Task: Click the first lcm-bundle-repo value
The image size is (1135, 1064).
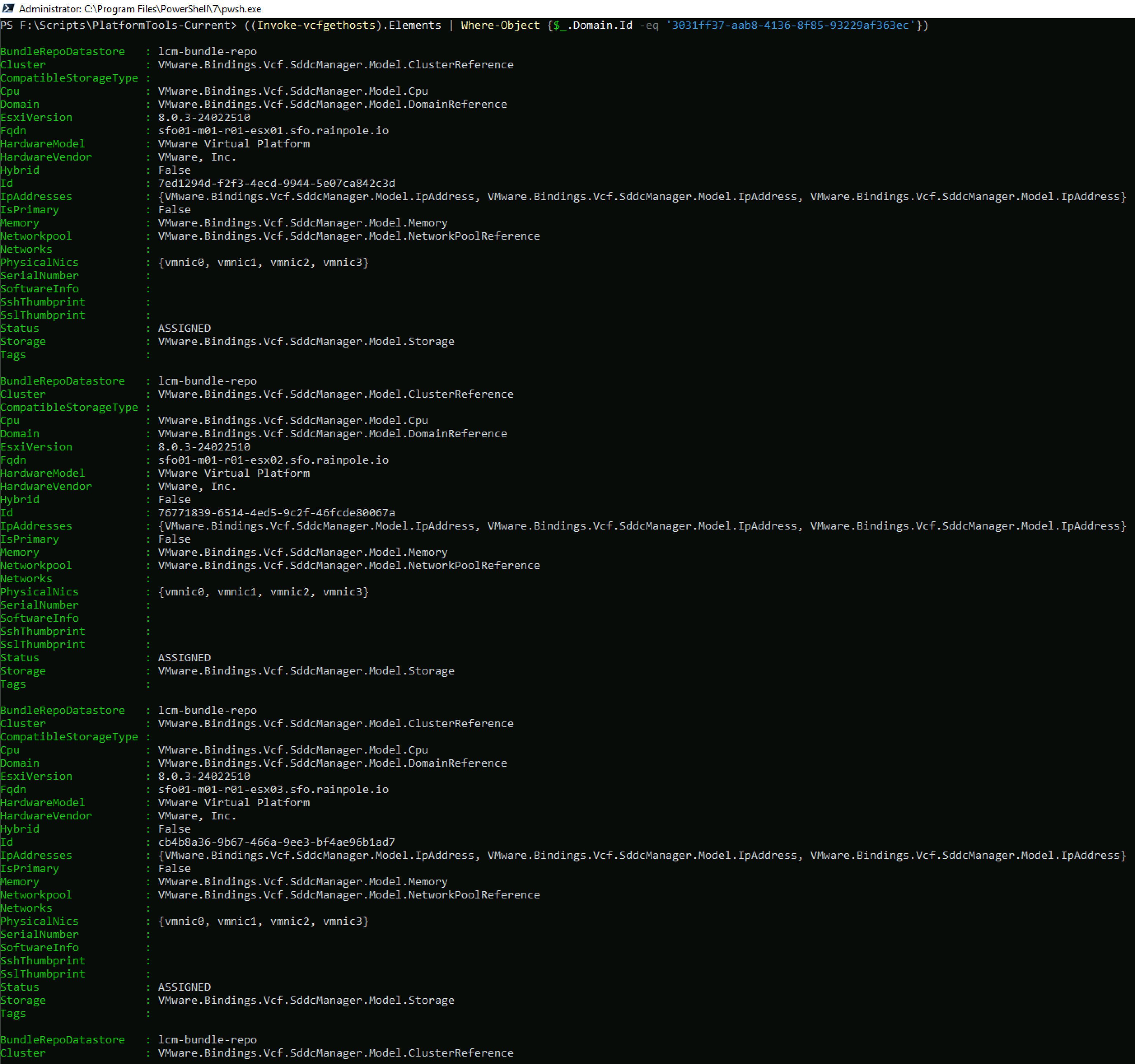Action: point(207,51)
